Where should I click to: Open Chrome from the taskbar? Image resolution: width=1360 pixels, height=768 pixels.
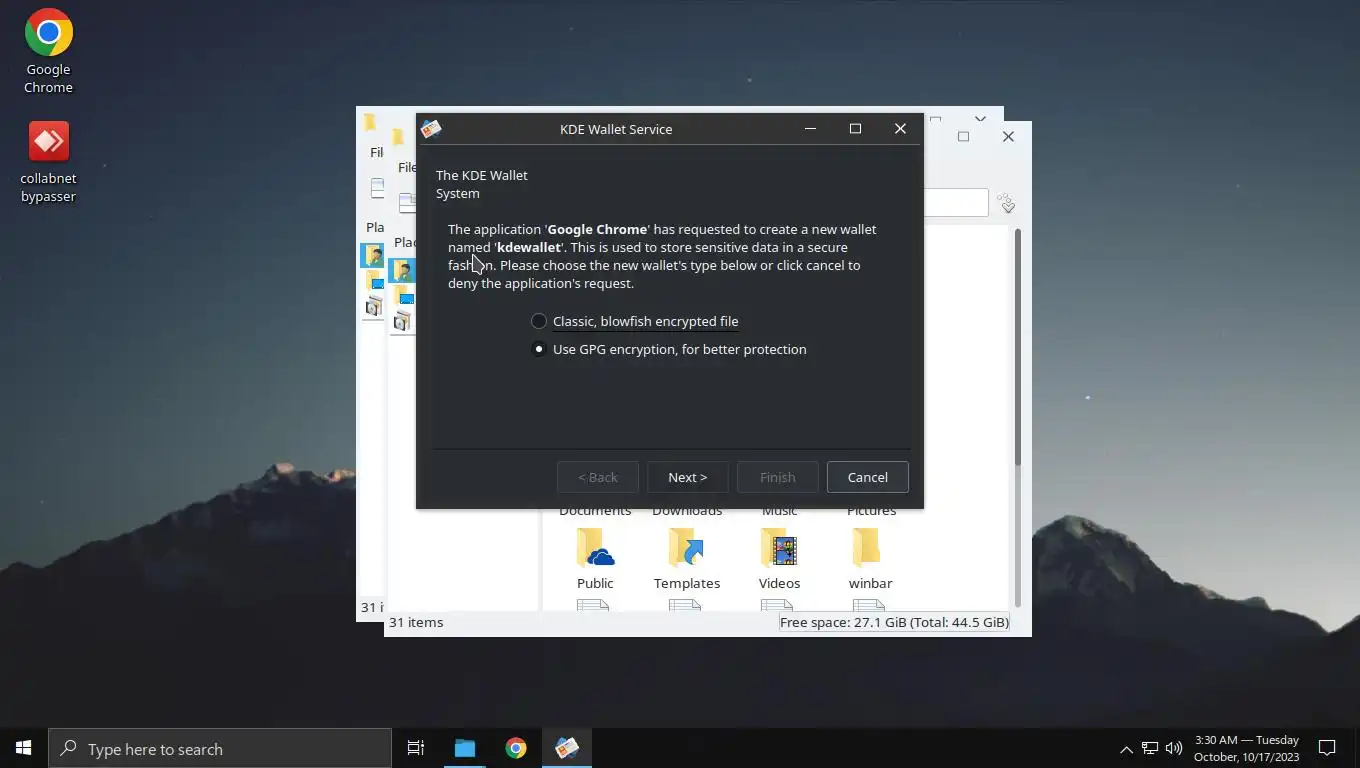pos(516,748)
